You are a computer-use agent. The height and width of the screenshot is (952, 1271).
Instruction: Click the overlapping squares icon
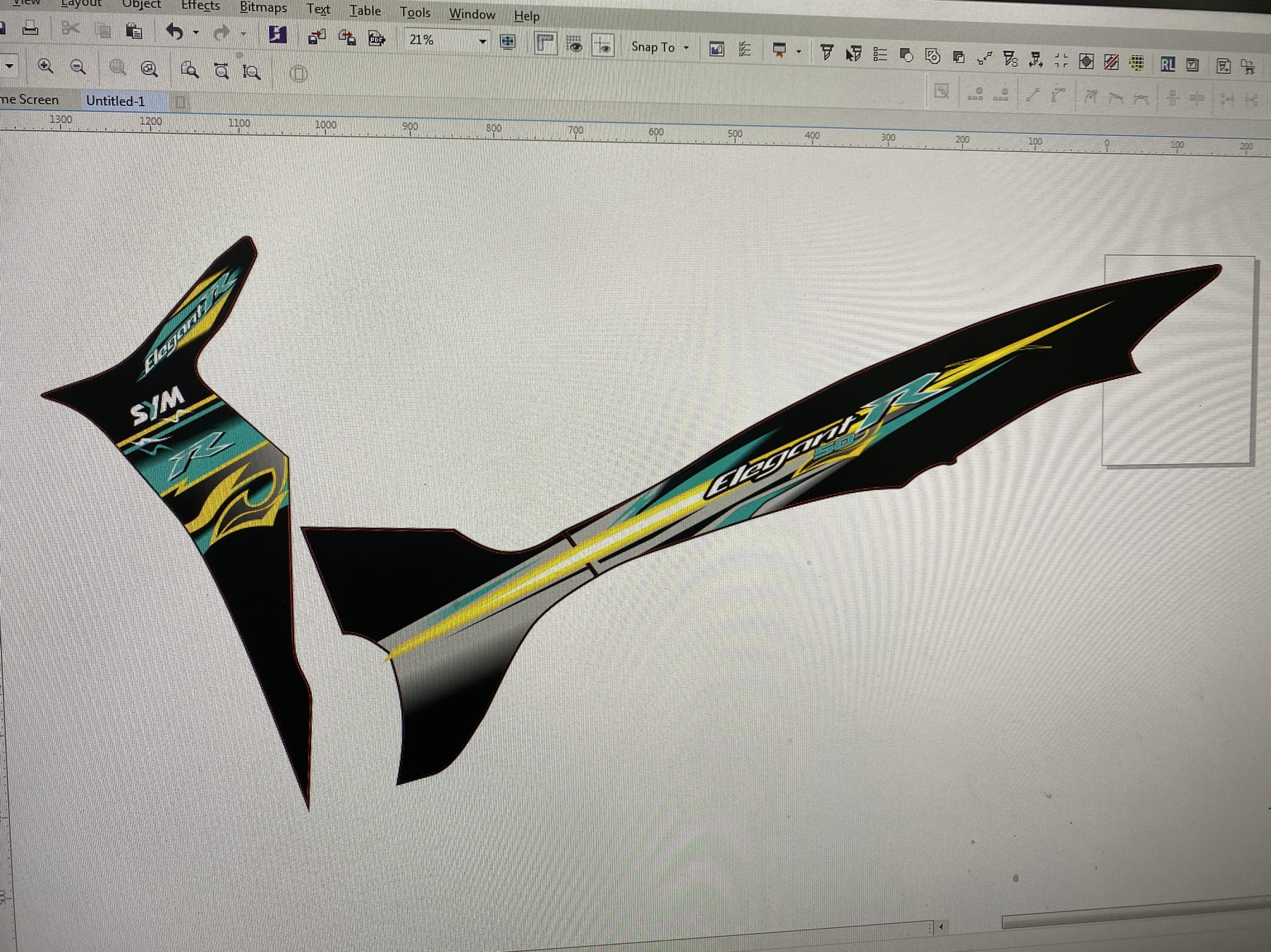pos(958,57)
